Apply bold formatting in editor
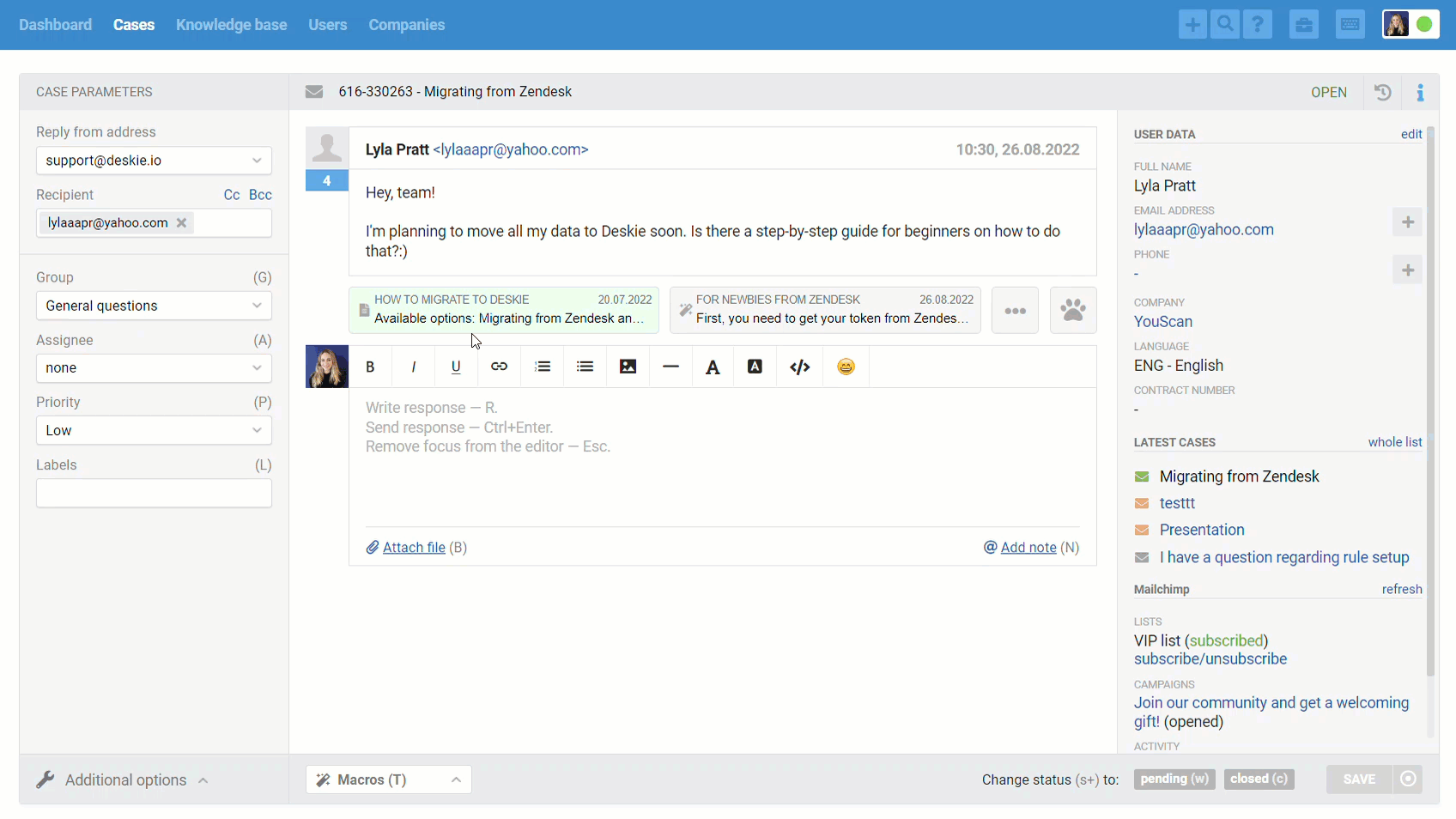The width and height of the screenshot is (1456, 819). [370, 367]
